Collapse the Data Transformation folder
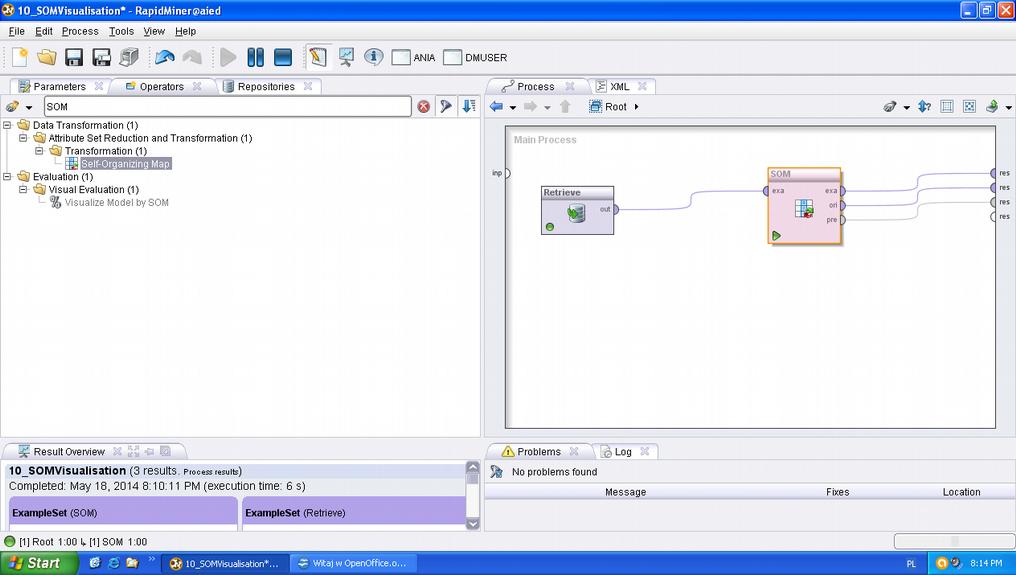This screenshot has width=1016, height=575. pyautogui.click(x=7, y=125)
